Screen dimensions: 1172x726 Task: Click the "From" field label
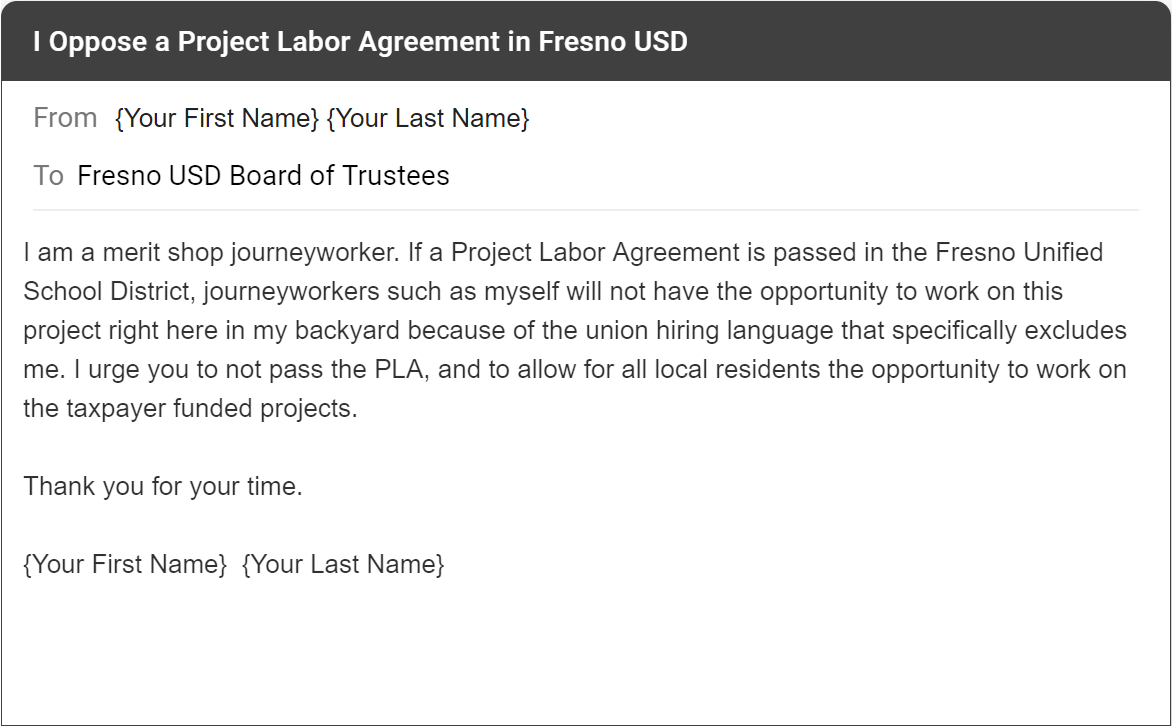[x=65, y=118]
